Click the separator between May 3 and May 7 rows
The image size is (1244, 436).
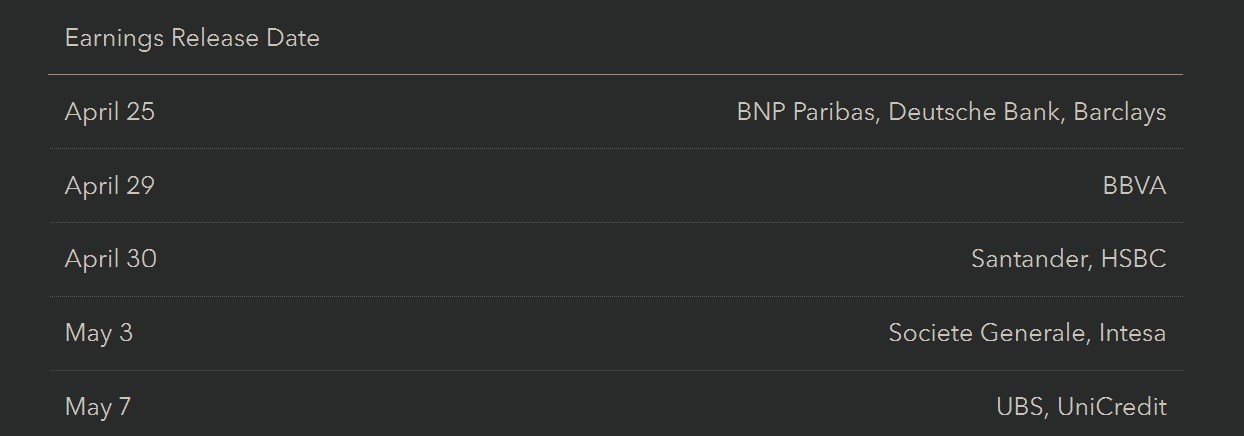point(615,370)
